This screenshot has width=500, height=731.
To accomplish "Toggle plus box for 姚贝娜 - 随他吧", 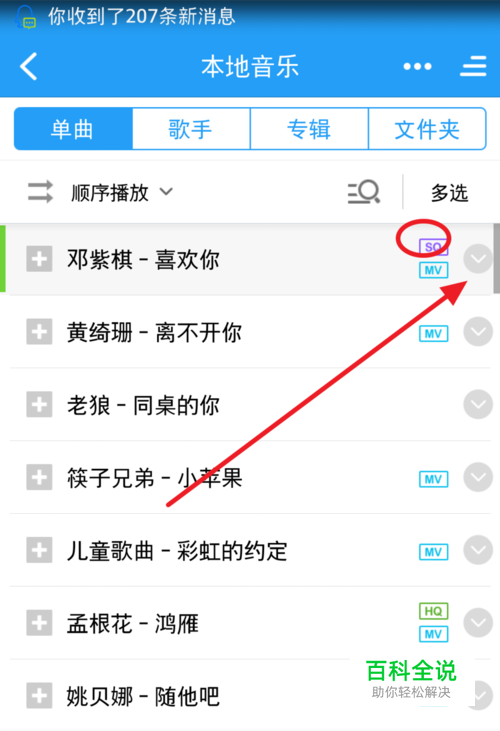I will pos(39,695).
